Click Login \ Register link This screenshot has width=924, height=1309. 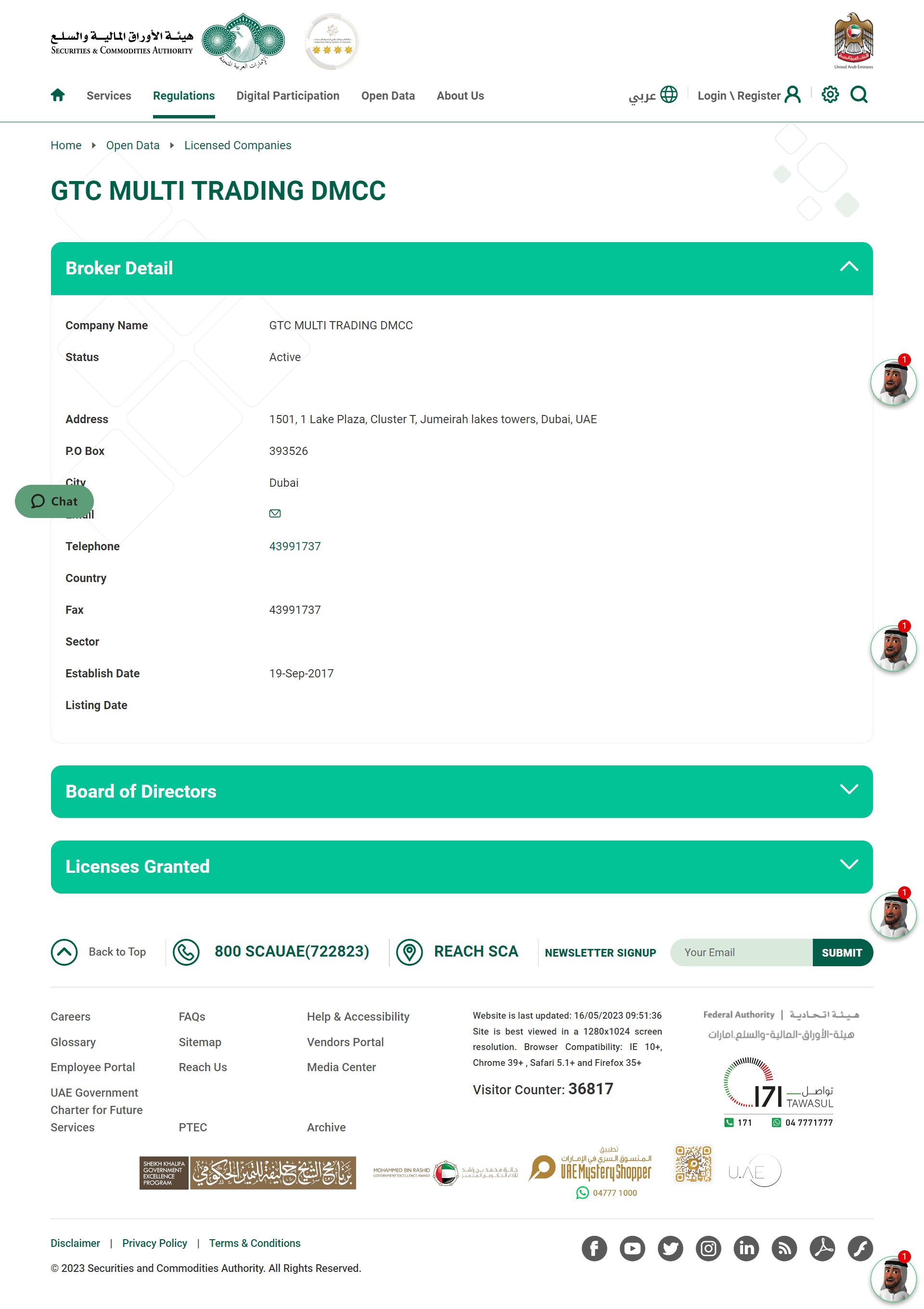[x=739, y=96]
